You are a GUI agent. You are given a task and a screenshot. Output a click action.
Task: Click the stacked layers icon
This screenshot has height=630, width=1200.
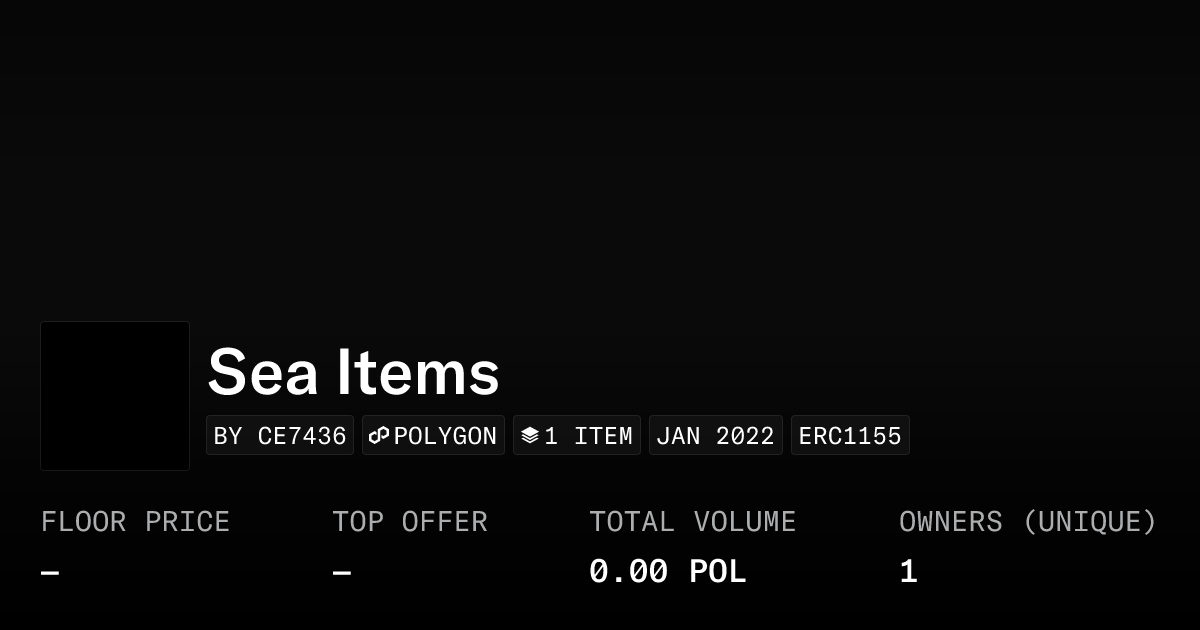[x=530, y=436]
